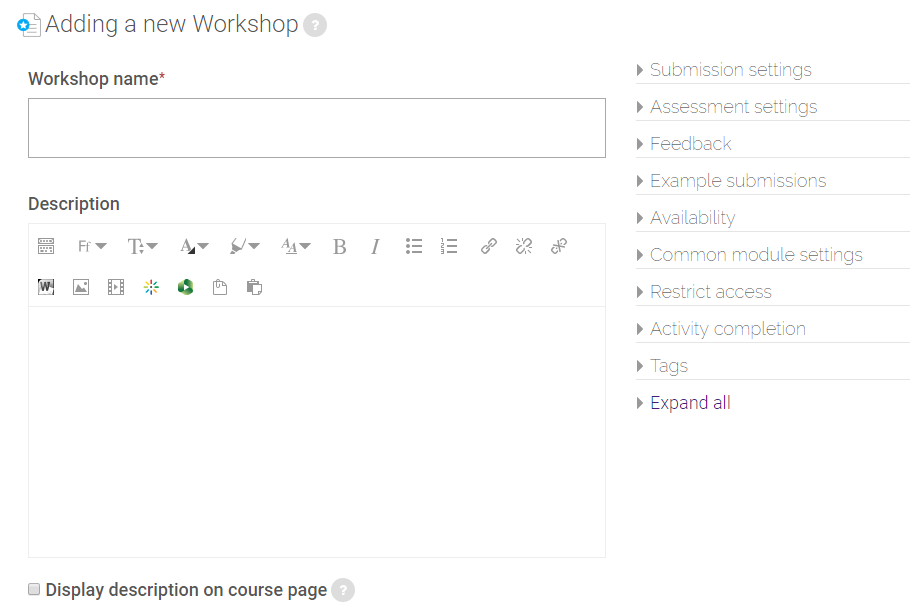Open the highlight background color dropdown
The image size is (920, 616).
245,246
